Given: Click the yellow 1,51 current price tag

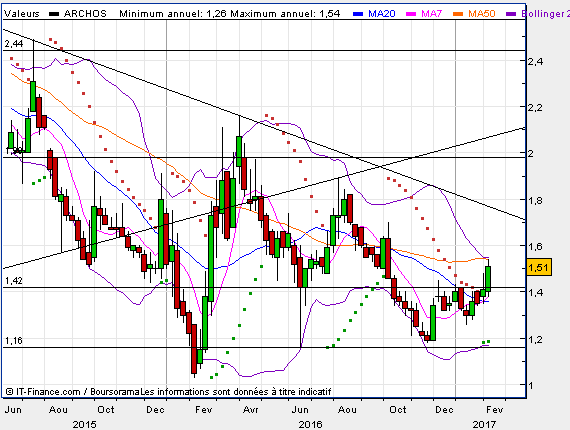Looking at the screenshot, I should [x=539, y=268].
